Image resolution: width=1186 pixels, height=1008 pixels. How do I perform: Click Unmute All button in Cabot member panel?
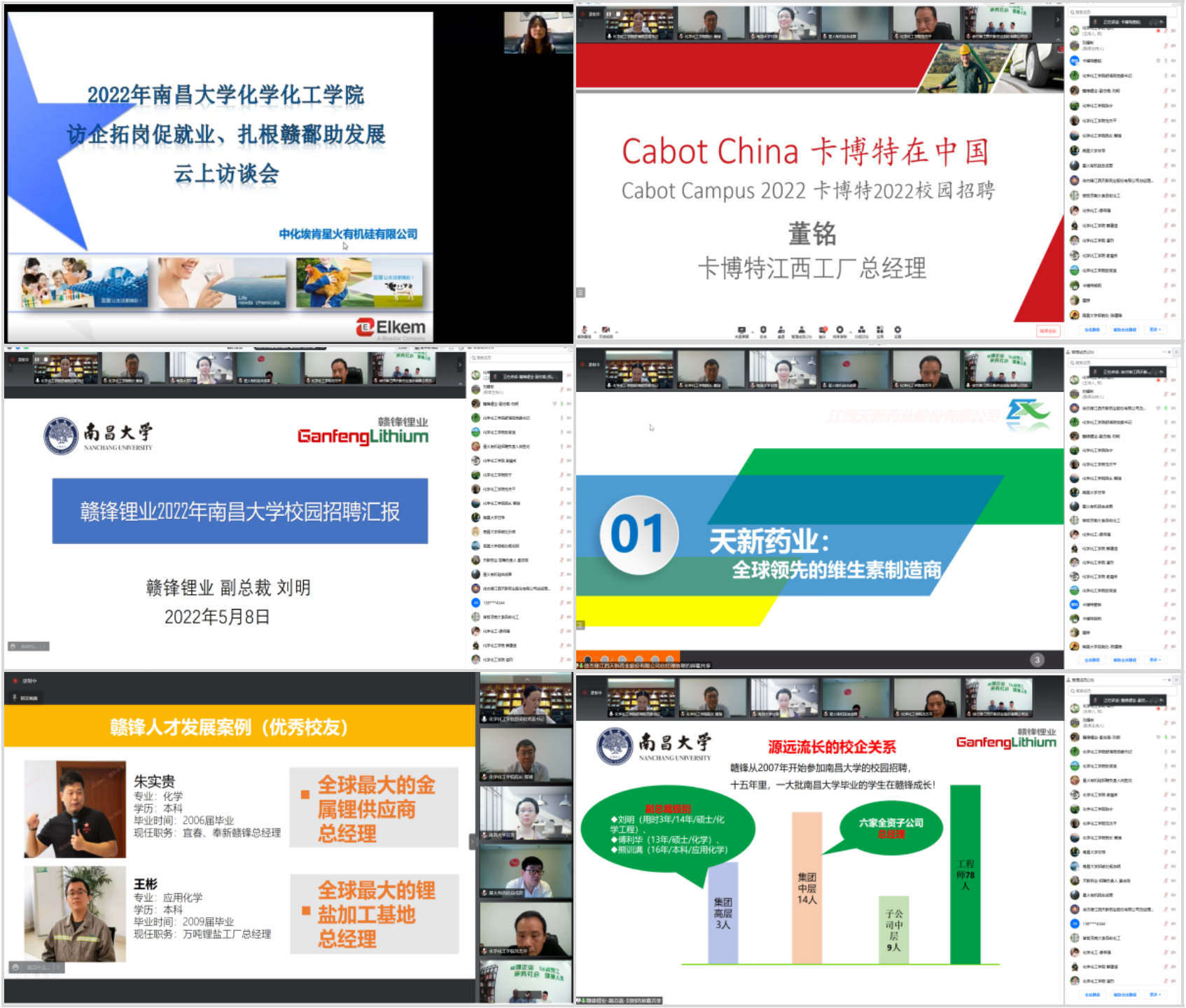1124,329
